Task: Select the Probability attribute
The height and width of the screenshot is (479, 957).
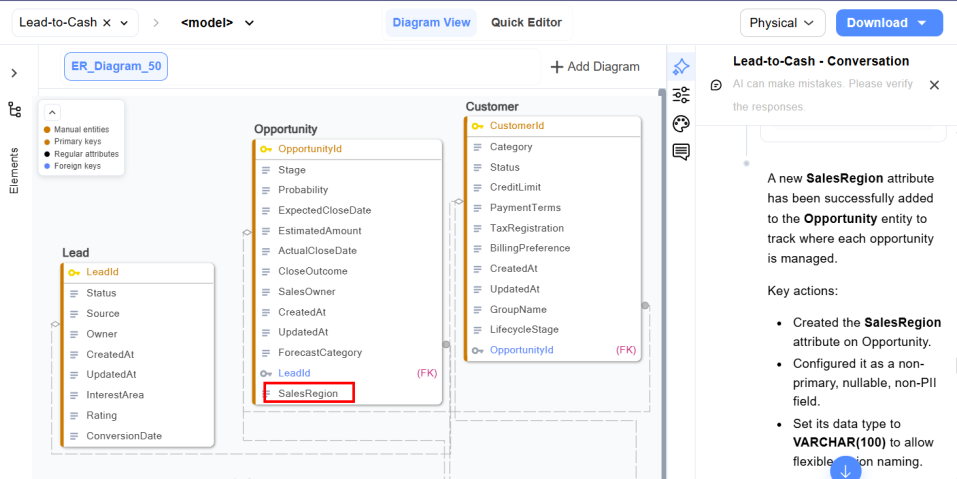Action: click(x=303, y=190)
